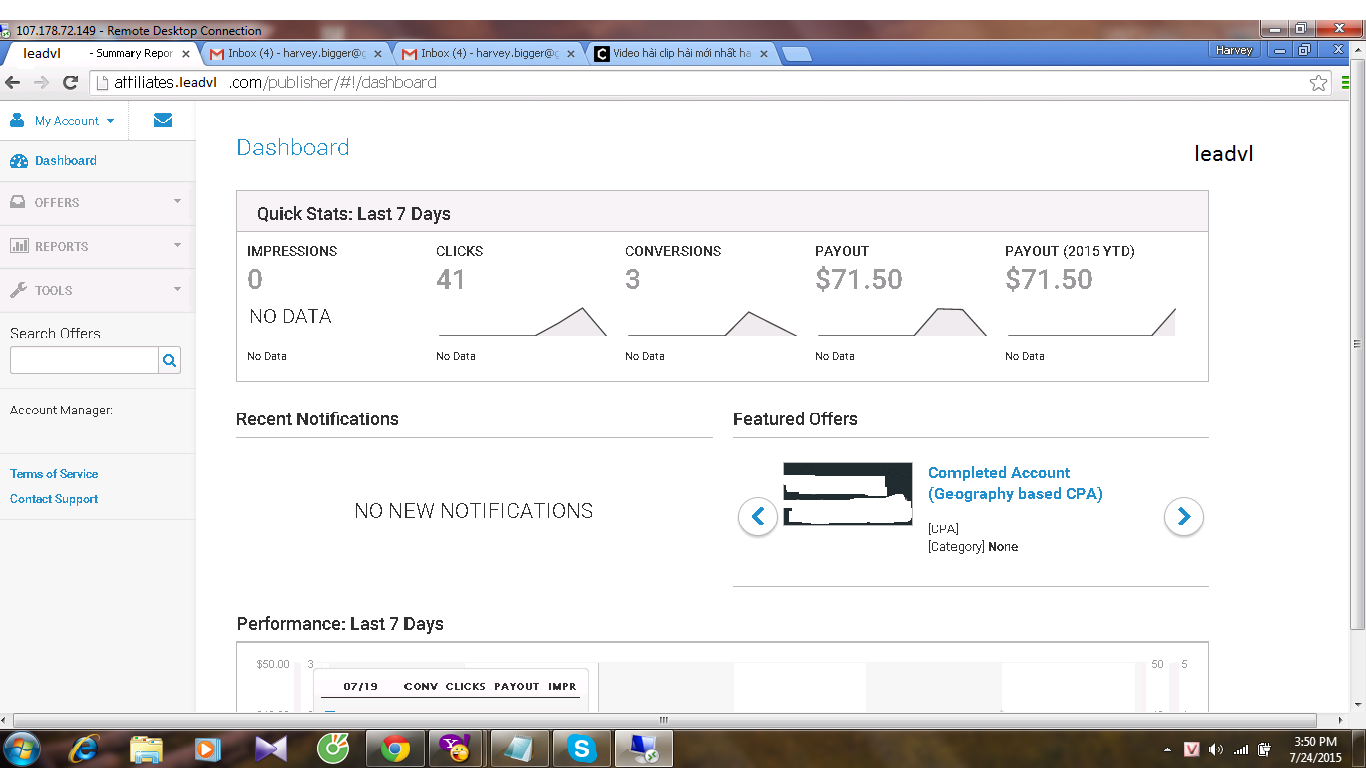Open the taskbar clock showing 3:50 PM

1315,749
